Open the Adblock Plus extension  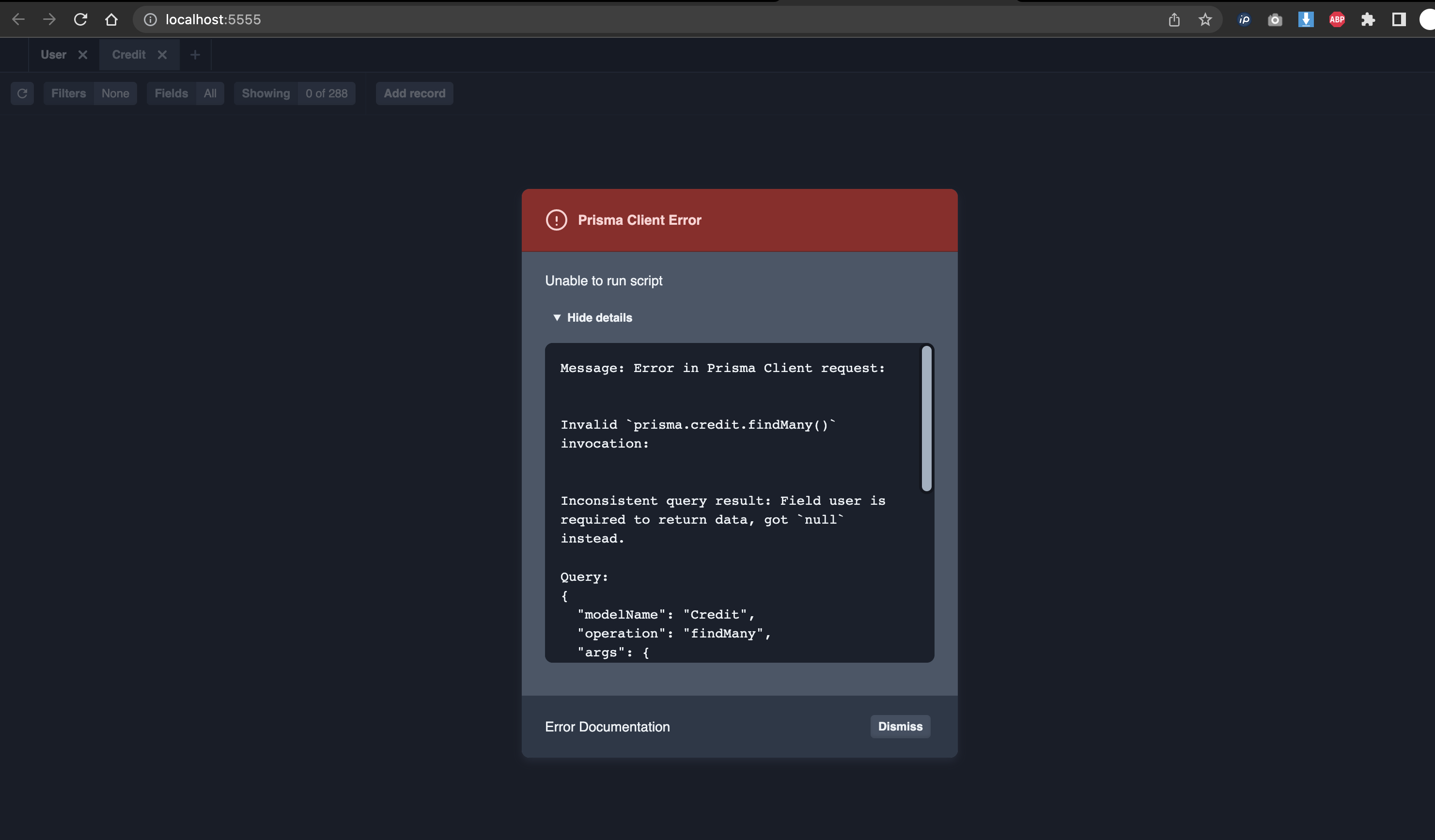click(1337, 19)
